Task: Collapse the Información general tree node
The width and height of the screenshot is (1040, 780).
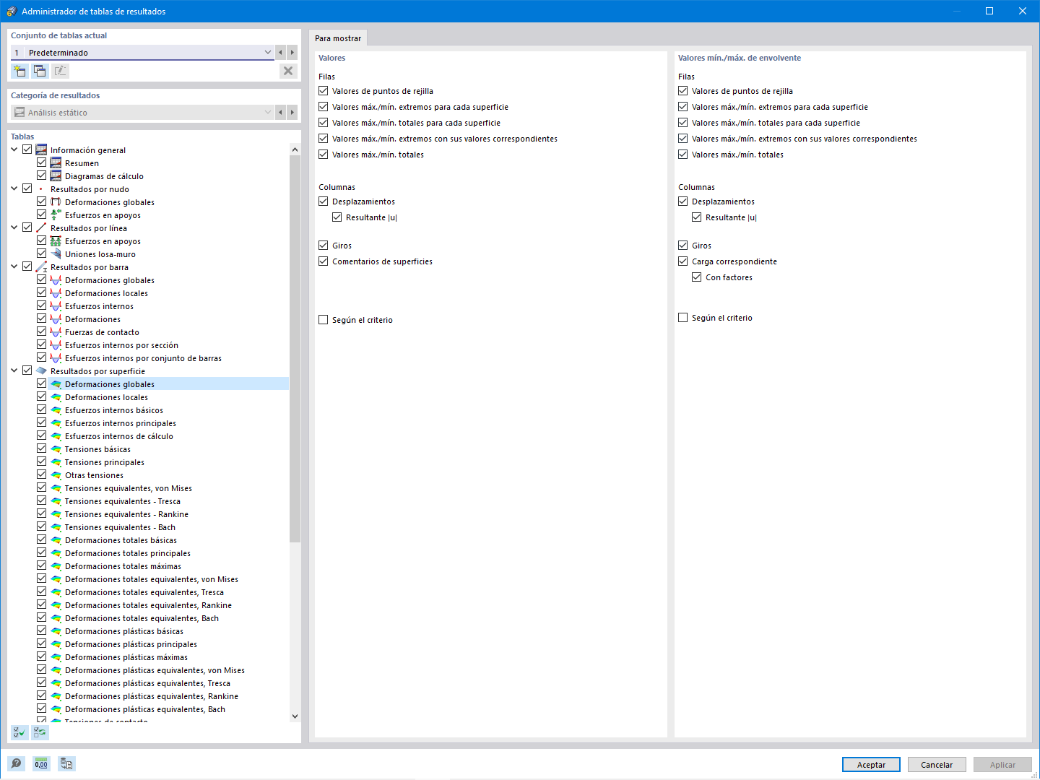Action: [x=15, y=150]
